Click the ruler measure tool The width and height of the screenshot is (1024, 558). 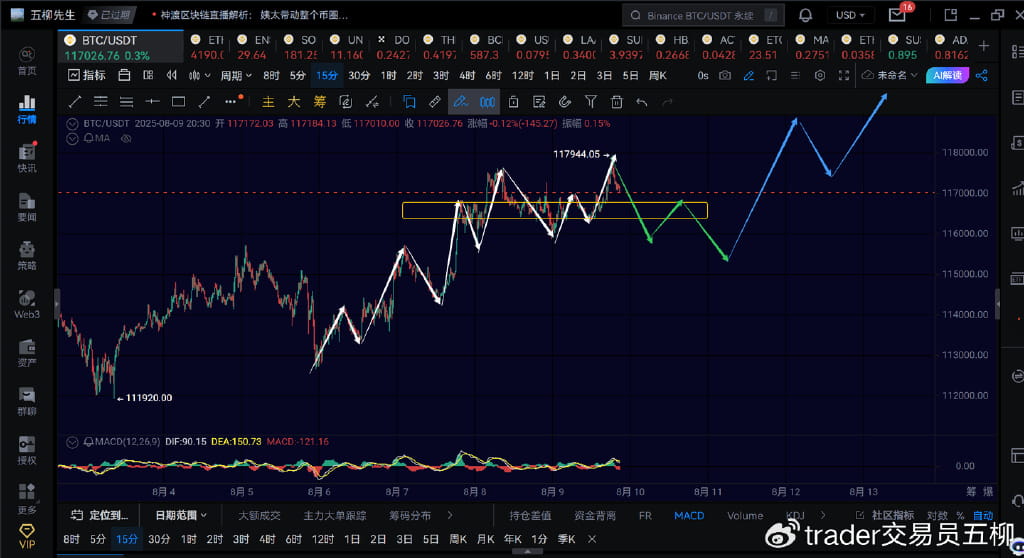(x=434, y=101)
